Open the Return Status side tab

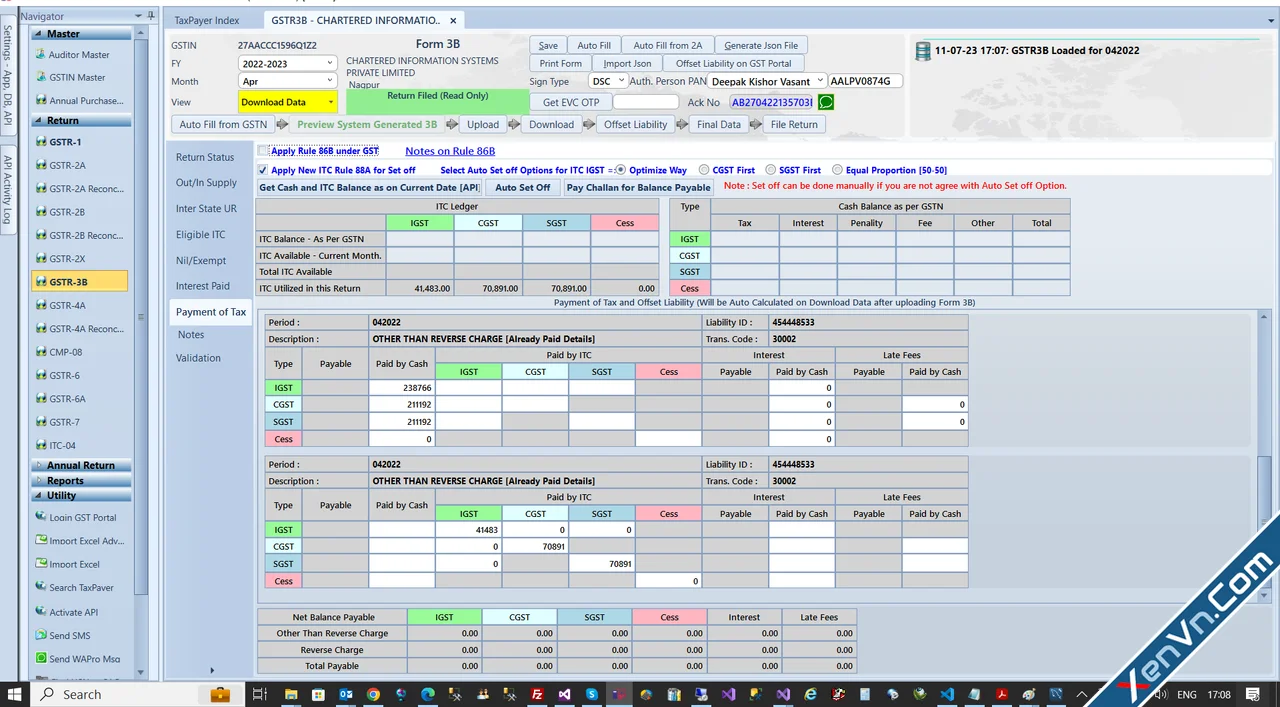click(205, 157)
